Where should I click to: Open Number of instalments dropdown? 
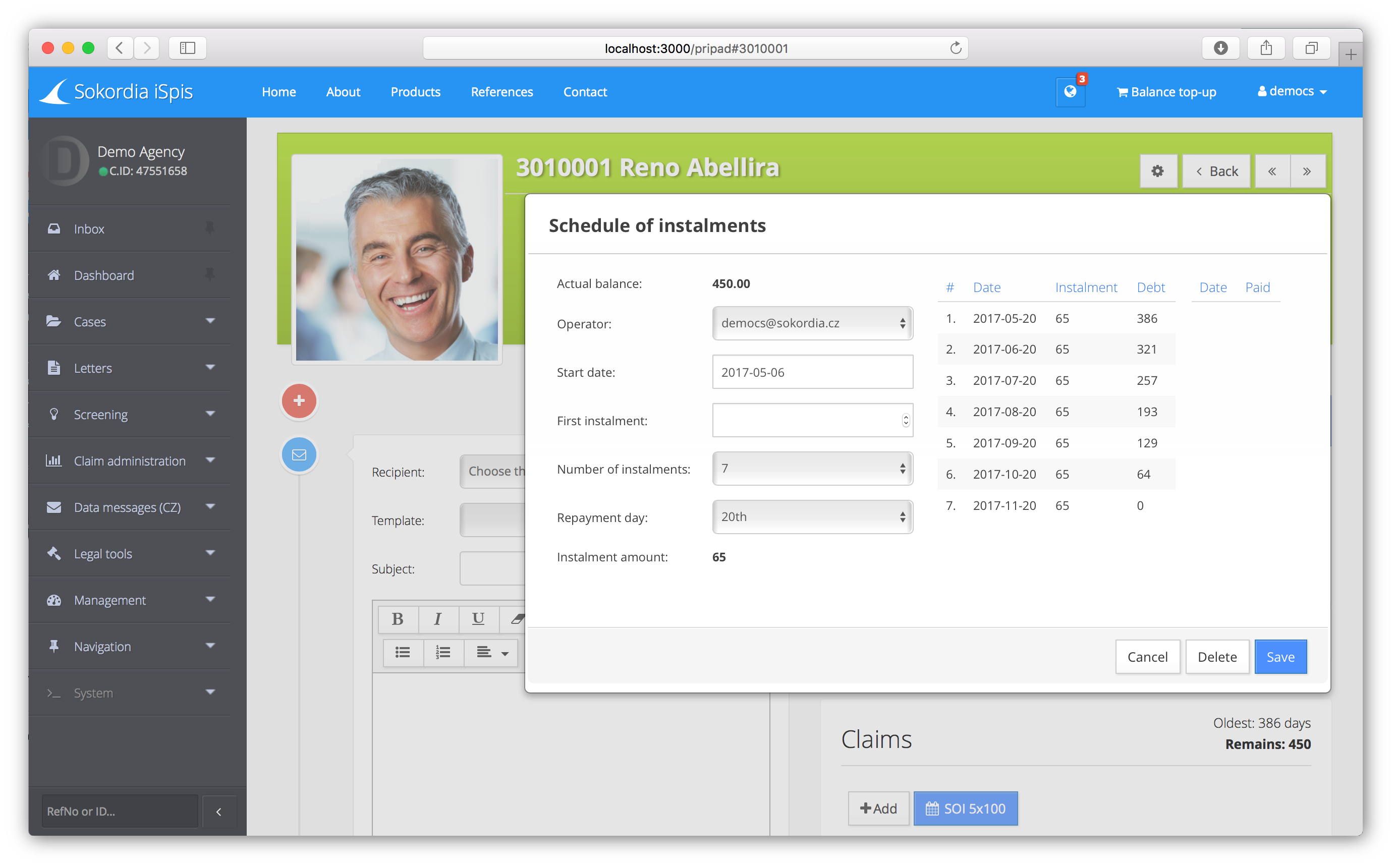[812, 469]
